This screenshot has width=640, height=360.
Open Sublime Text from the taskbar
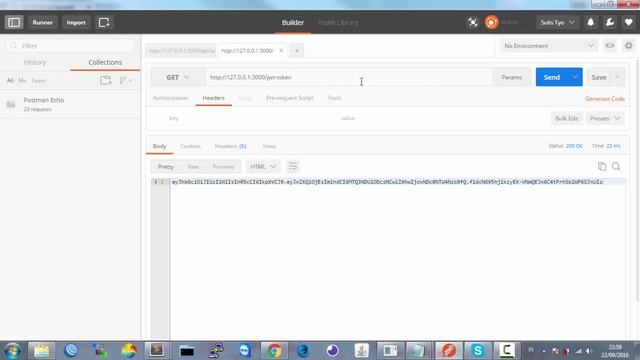[157, 351]
